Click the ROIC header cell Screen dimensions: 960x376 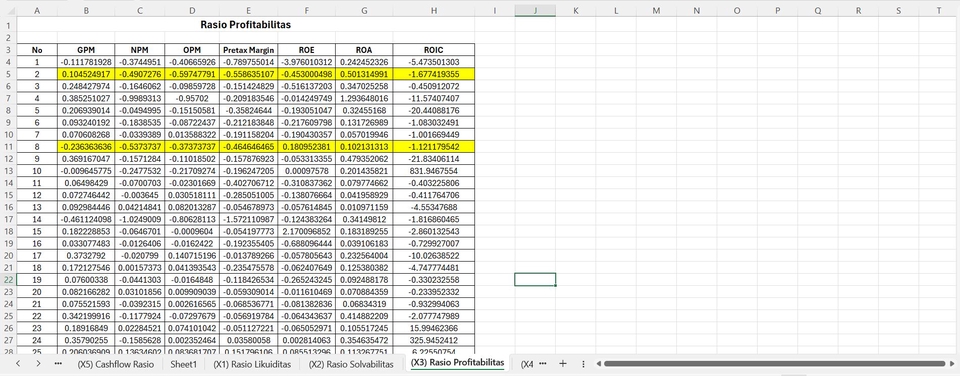433,50
